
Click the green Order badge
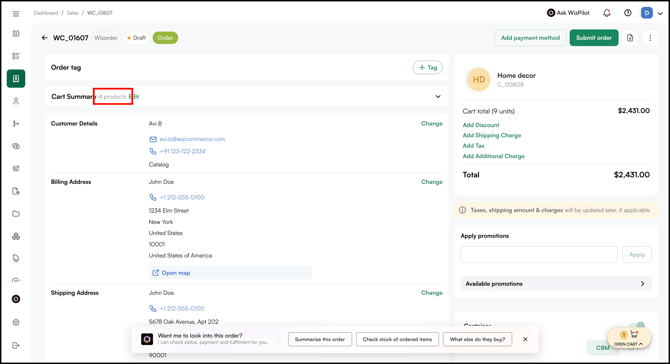click(165, 38)
